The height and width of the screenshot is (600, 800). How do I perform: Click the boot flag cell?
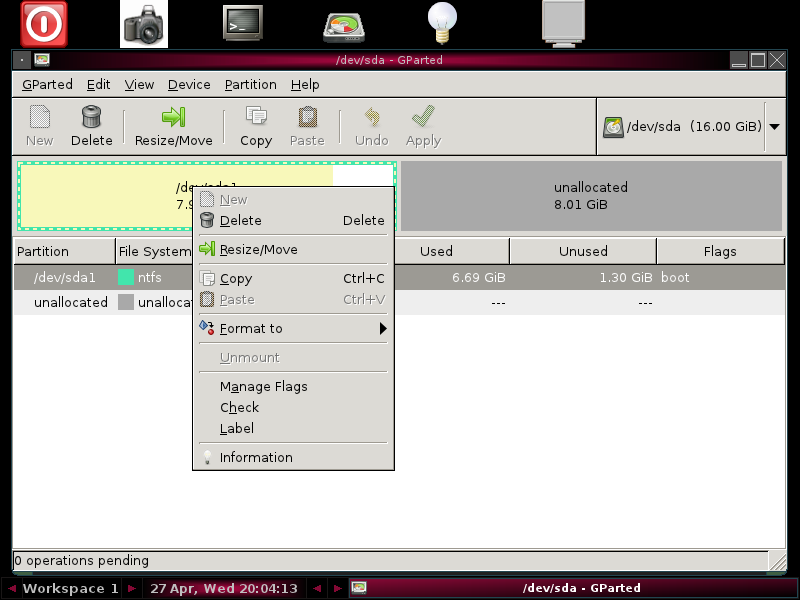point(675,278)
